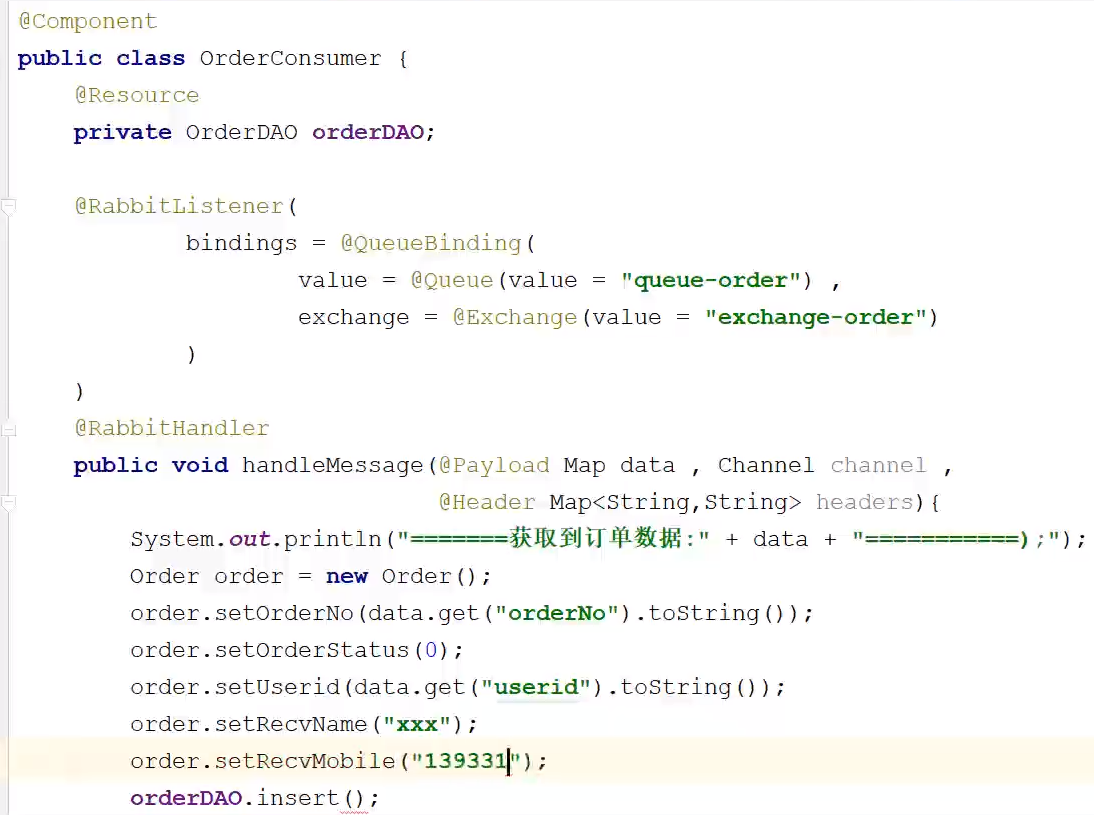This screenshot has height=815, width=1094.
Task: Click the "orderNo" string literal
Action: (x=557, y=613)
